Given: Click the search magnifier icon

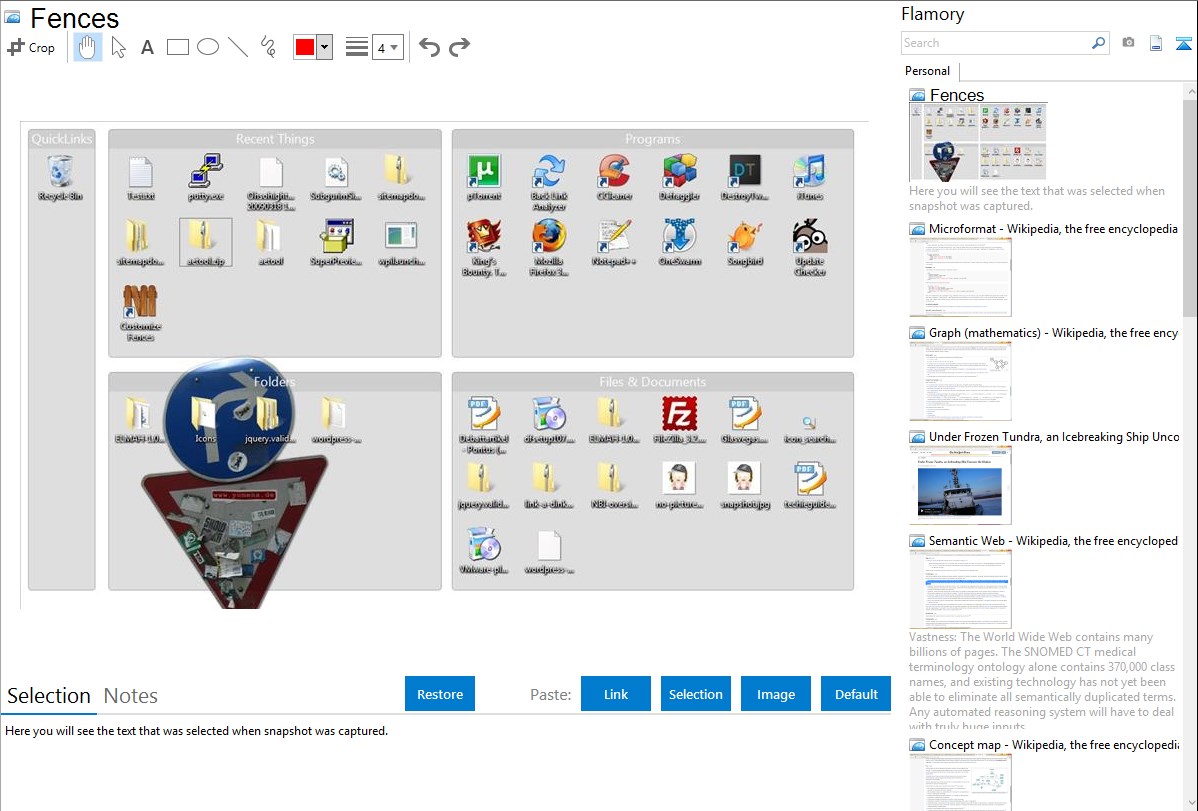Looking at the screenshot, I should 1099,43.
